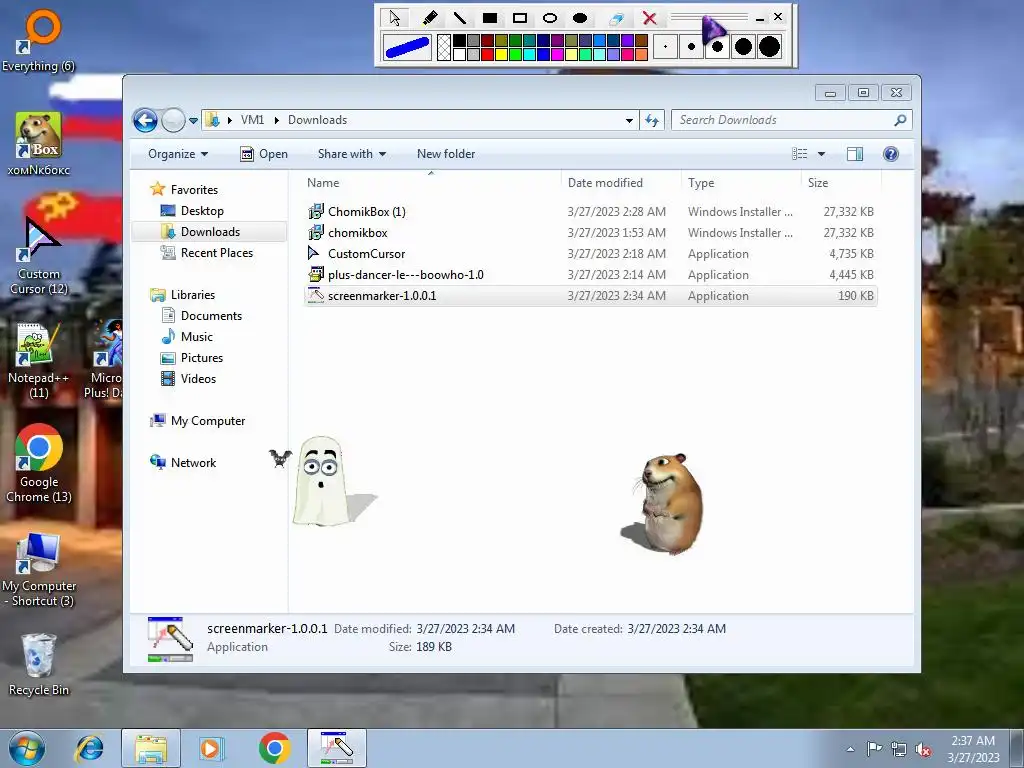The image size is (1024, 768).
Task: Open the Organize menu
Action: (178, 154)
